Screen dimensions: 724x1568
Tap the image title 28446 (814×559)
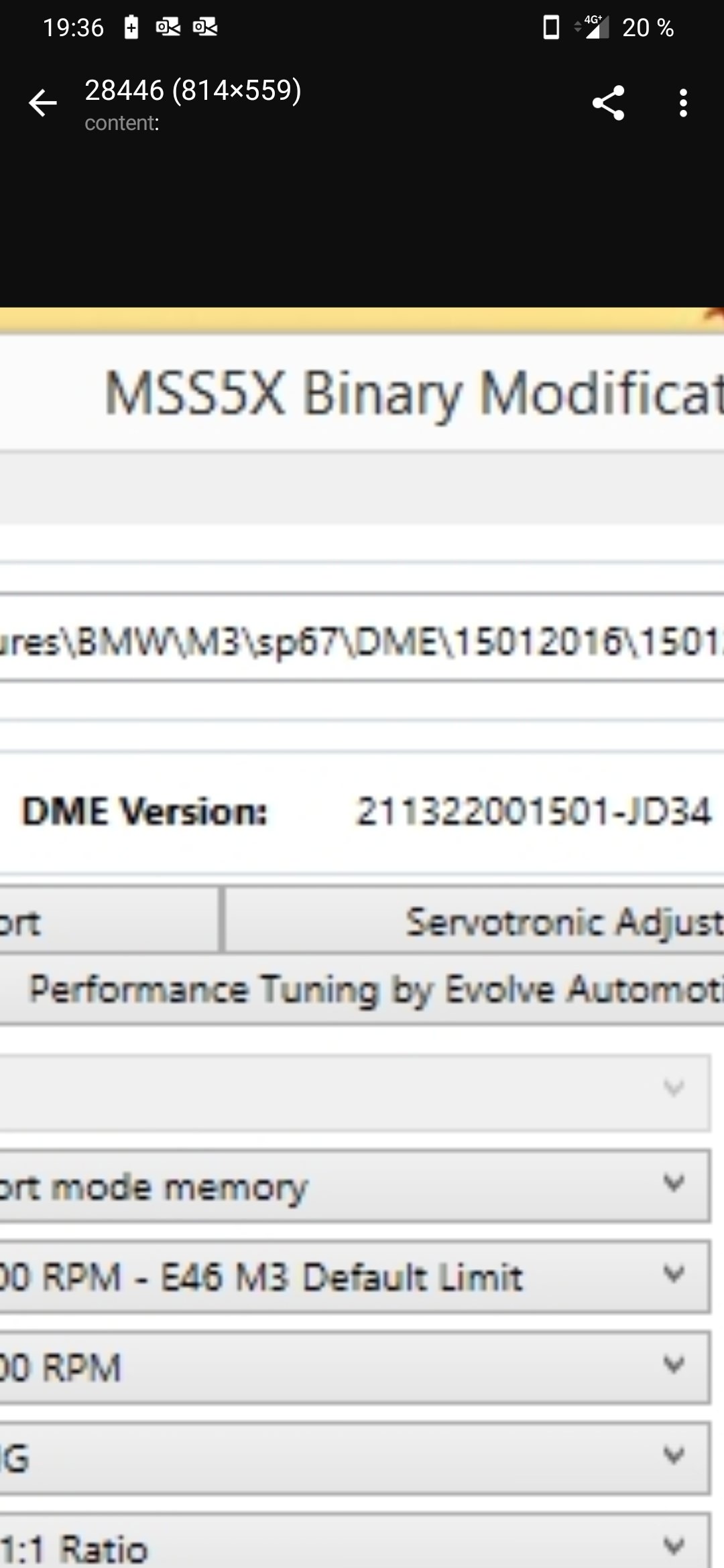(x=193, y=90)
